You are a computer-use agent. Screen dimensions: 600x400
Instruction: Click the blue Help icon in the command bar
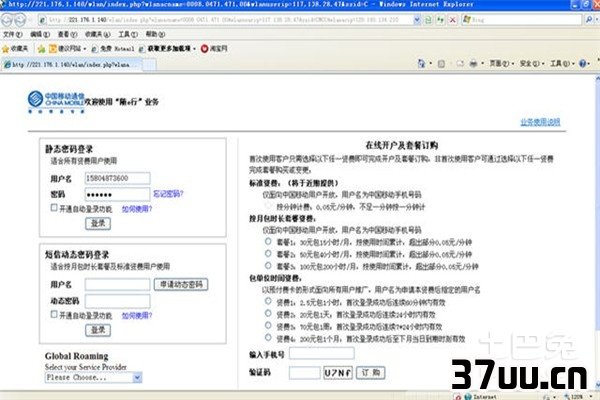pos(582,64)
